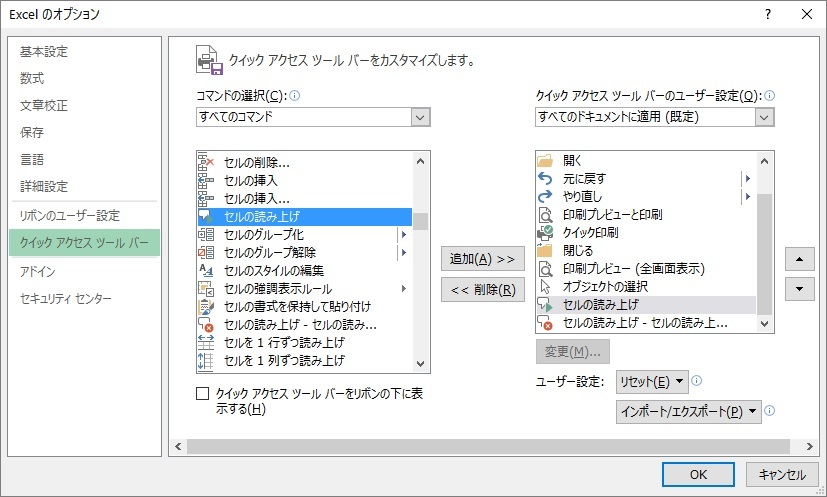Move selected command up with arrow button
The width and height of the screenshot is (827, 497).
[800, 259]
